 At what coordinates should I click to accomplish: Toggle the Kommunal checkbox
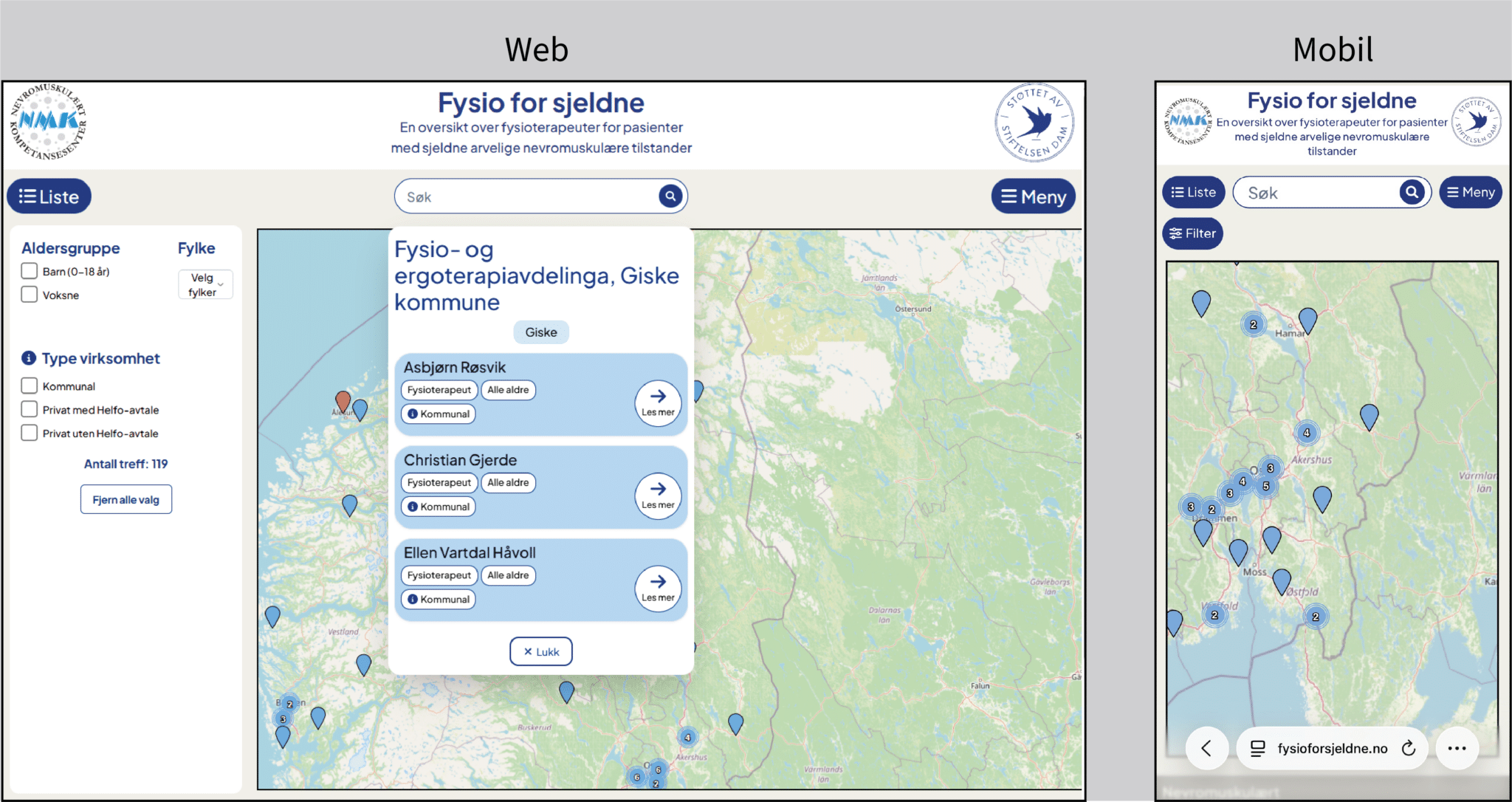30,386
